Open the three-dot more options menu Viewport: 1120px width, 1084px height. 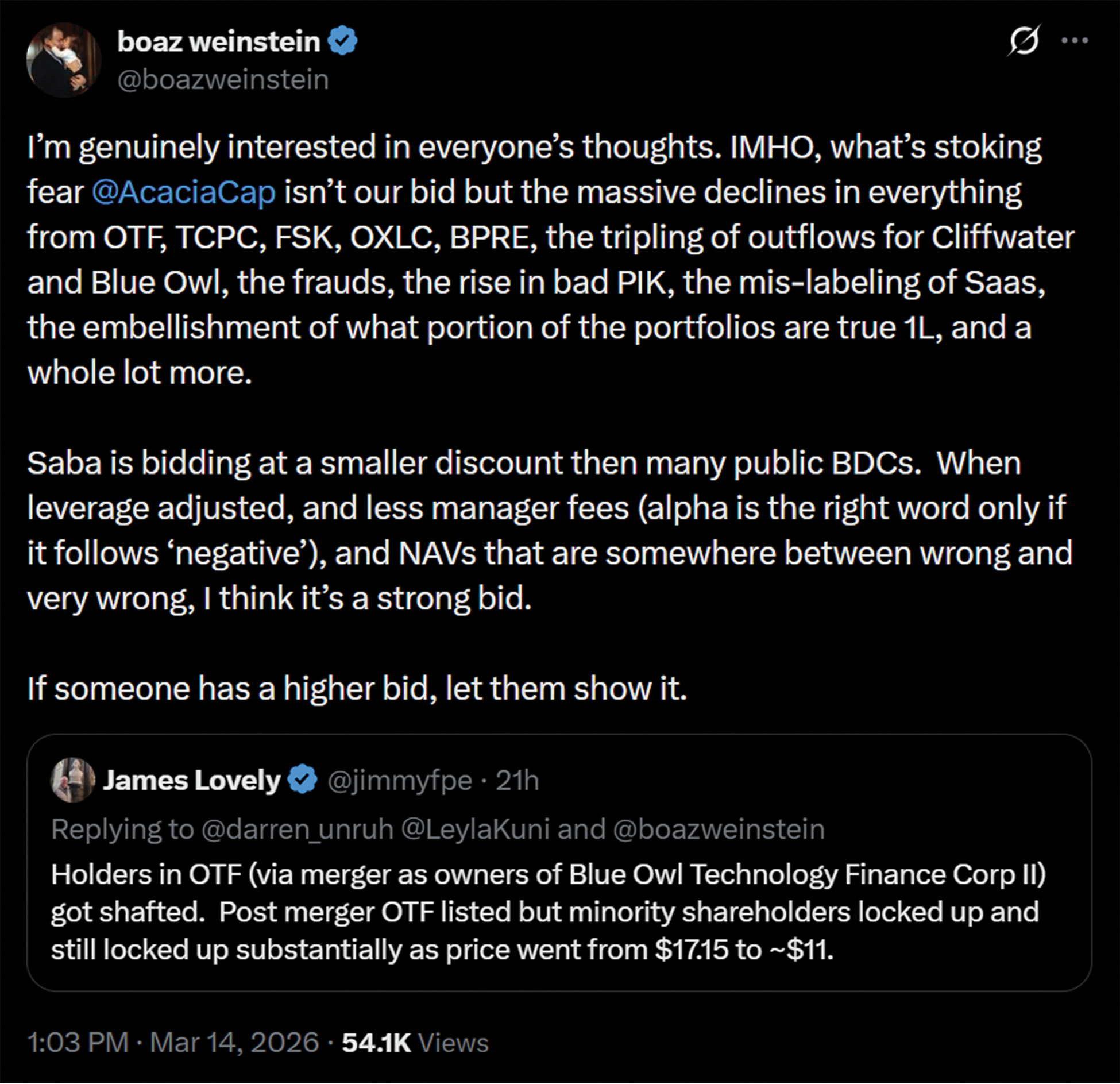1075,41
